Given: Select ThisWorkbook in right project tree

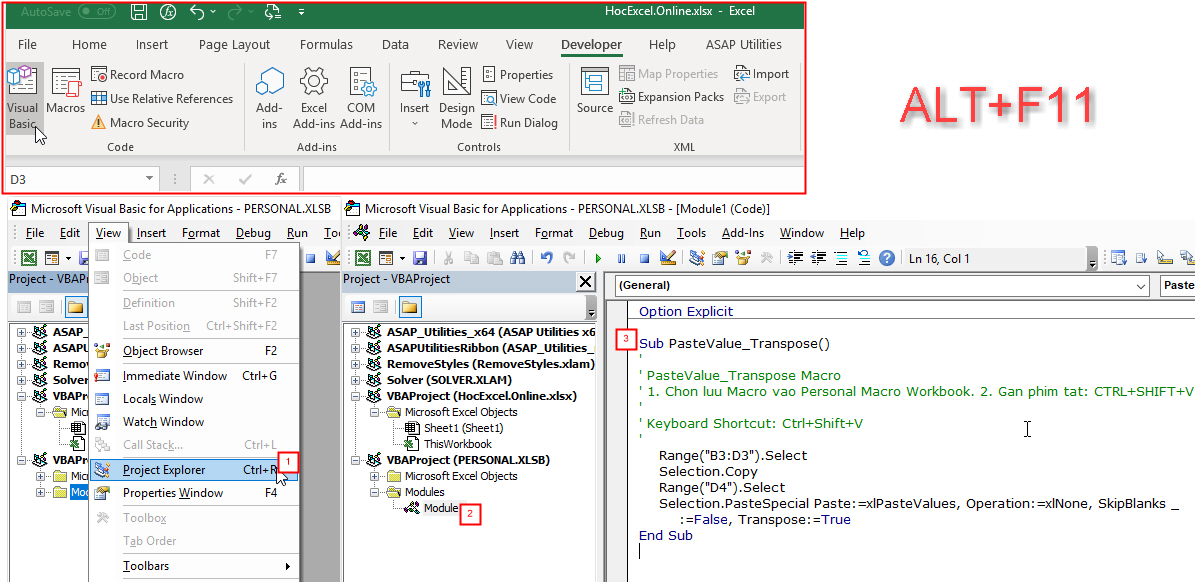Looking at the screenshot, I should pyautogui.click(x=457, y=444).
